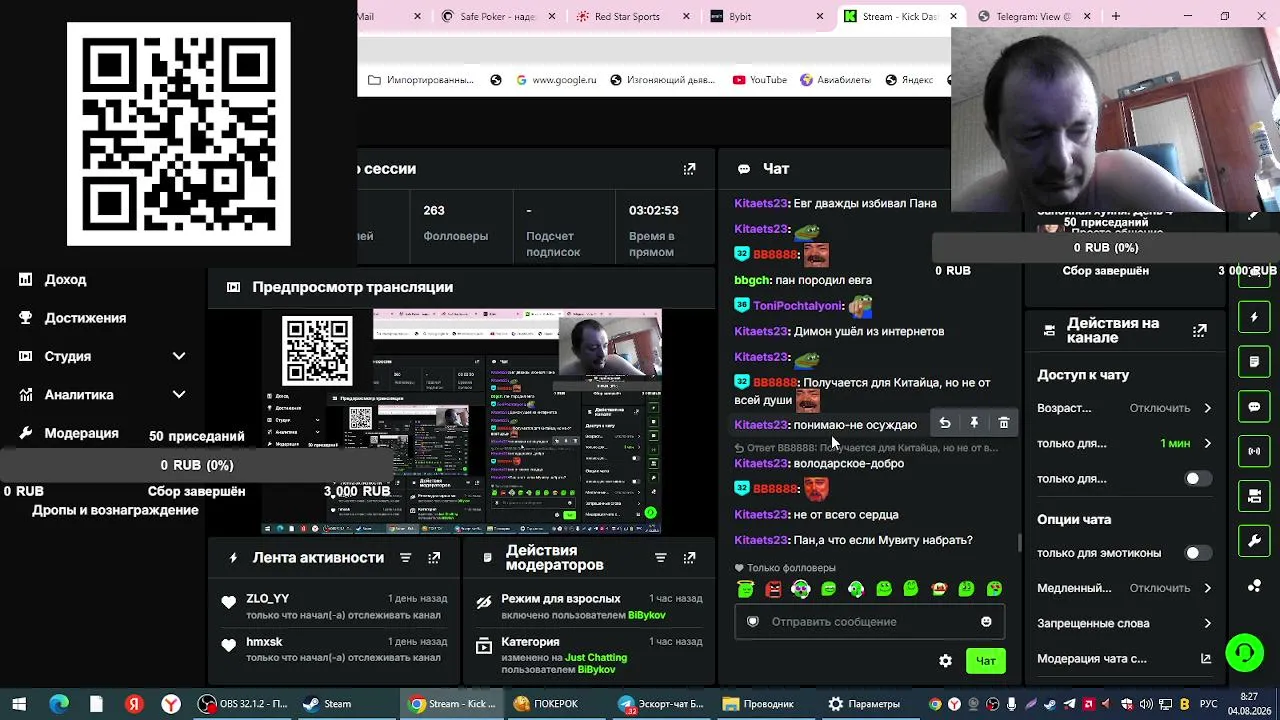Click the Отправить сообщение input field
This screenshot has width=1280, height=720.
pos(869,622)
